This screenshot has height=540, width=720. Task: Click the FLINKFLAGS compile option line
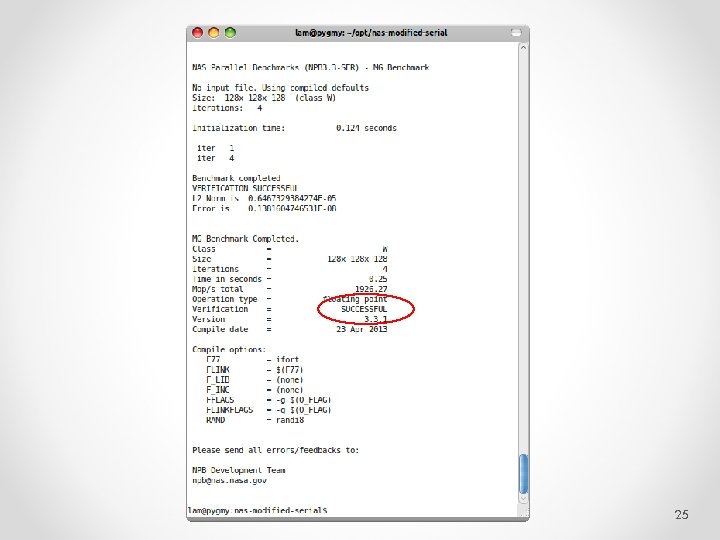pos(269,410)
